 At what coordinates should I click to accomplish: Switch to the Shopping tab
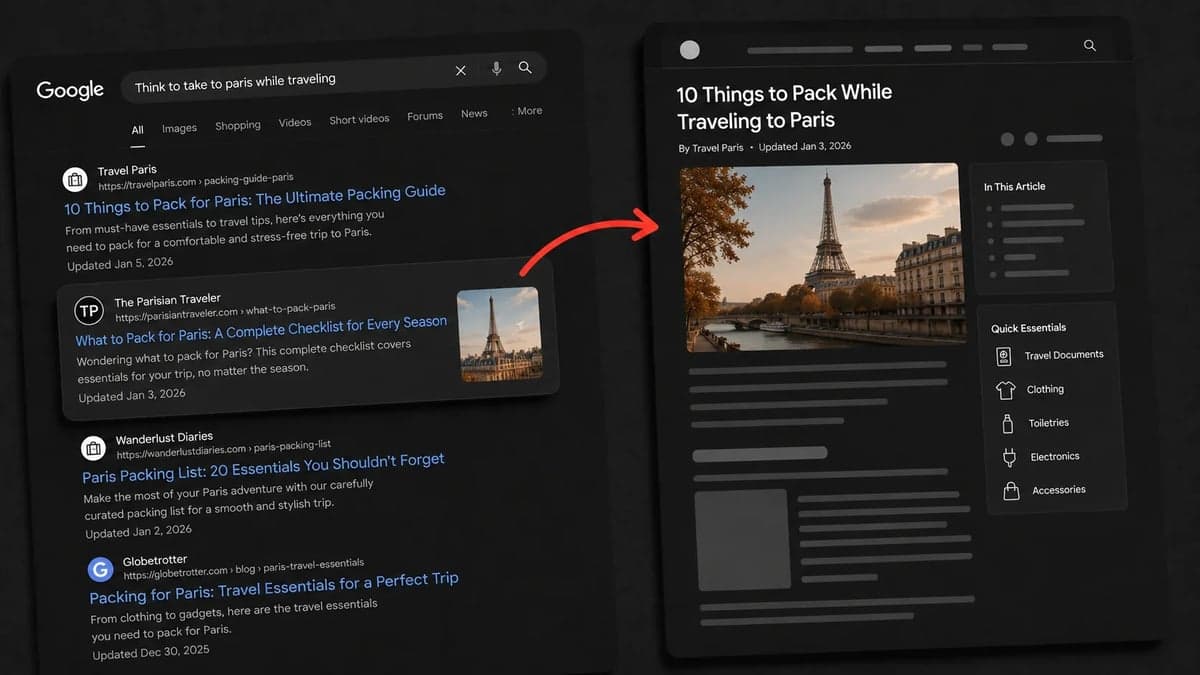(238, 125)
